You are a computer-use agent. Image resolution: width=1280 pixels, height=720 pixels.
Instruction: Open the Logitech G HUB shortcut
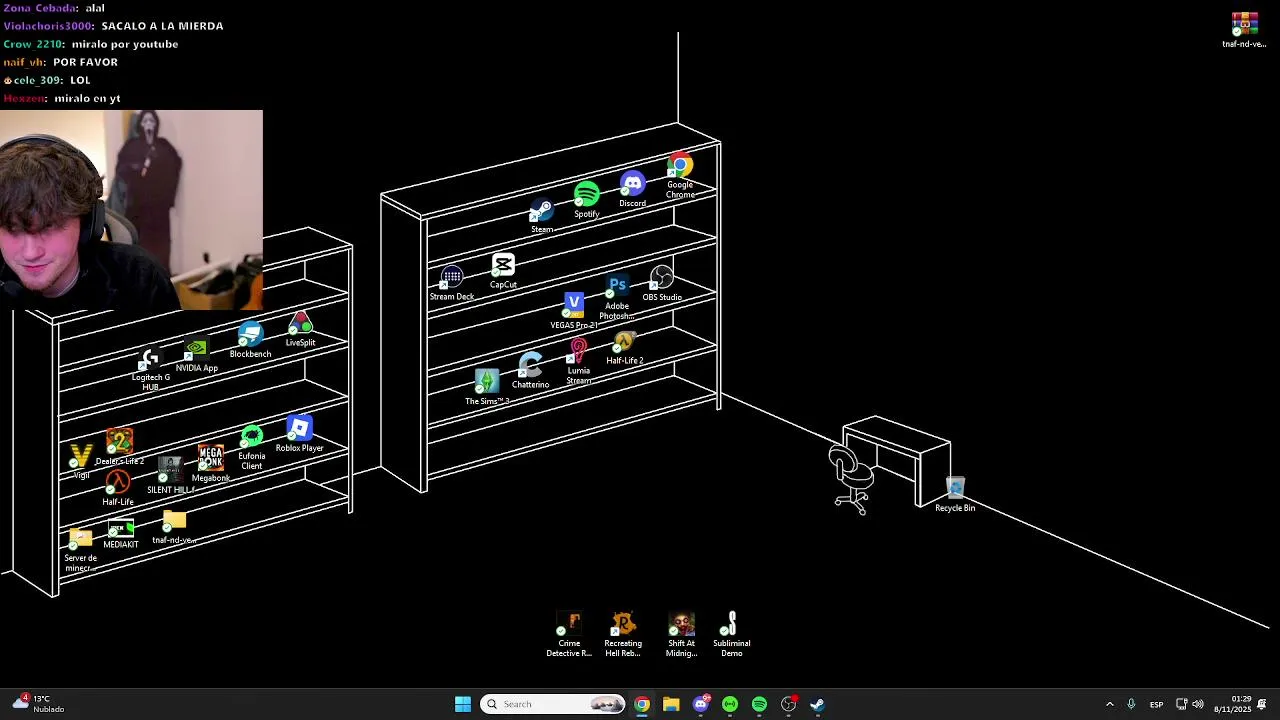coord(150,370)
